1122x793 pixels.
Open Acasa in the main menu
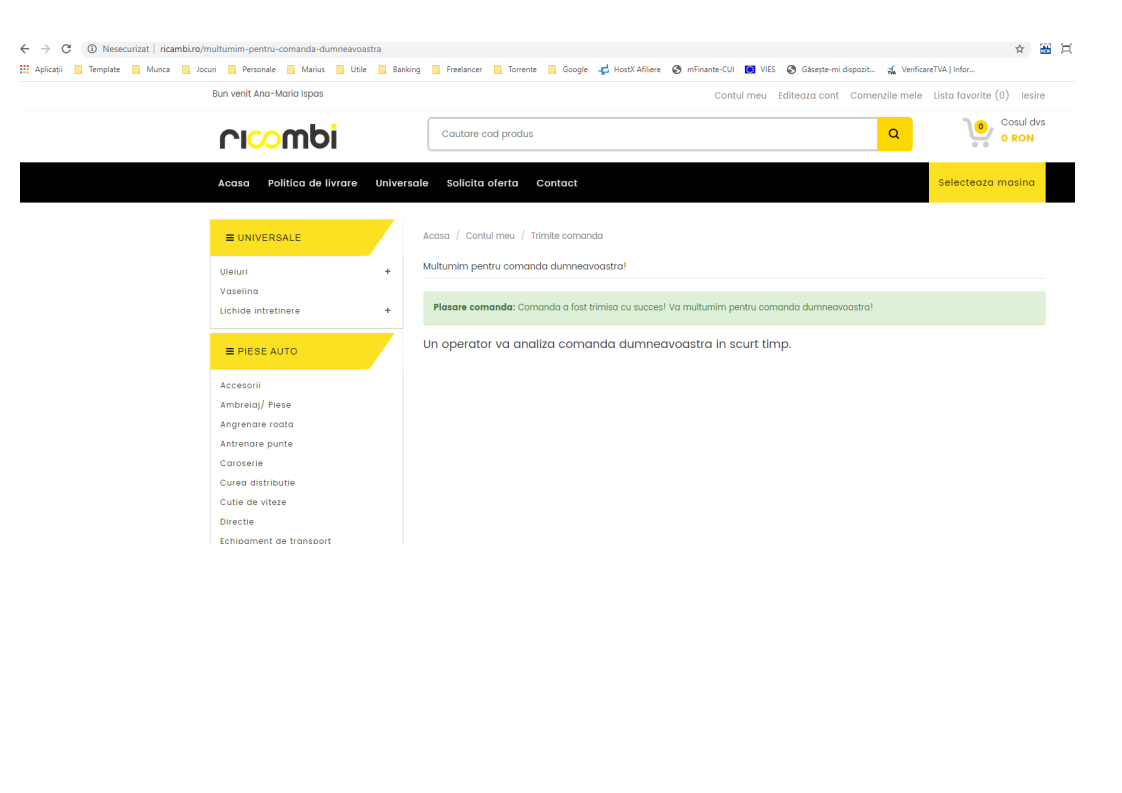pos(234,183)
